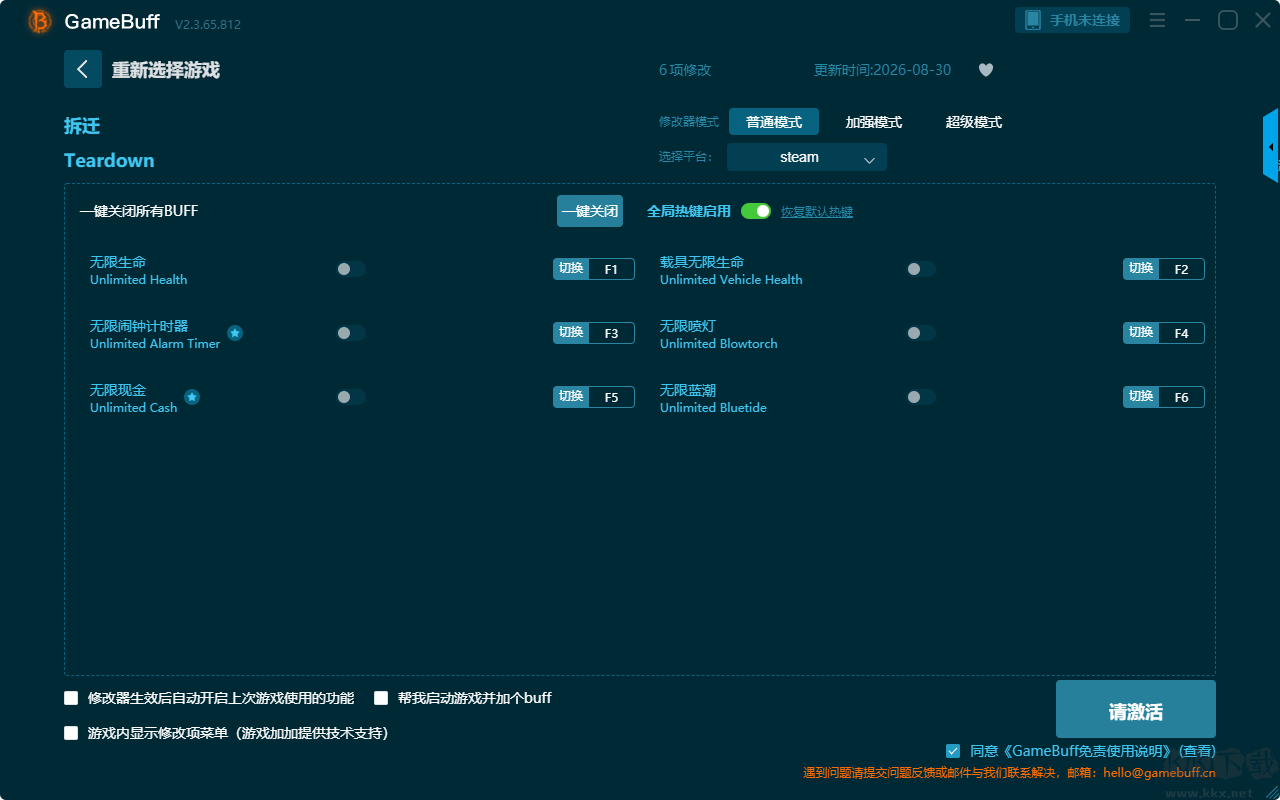Image resolution: width=1280 pixels, height=800 pixels.
Task: Click the Unlimited Cash label
Action: (133, 408)
